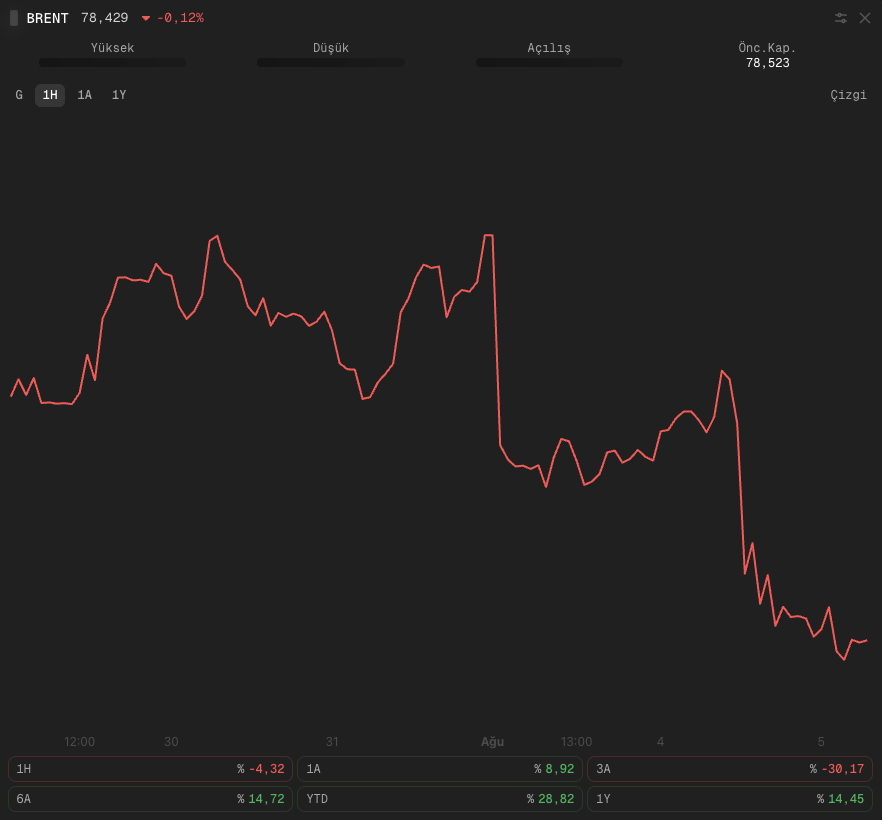Click the 1A % 8,92 performance box
The image size is (882, 820).
coord(440,769)
